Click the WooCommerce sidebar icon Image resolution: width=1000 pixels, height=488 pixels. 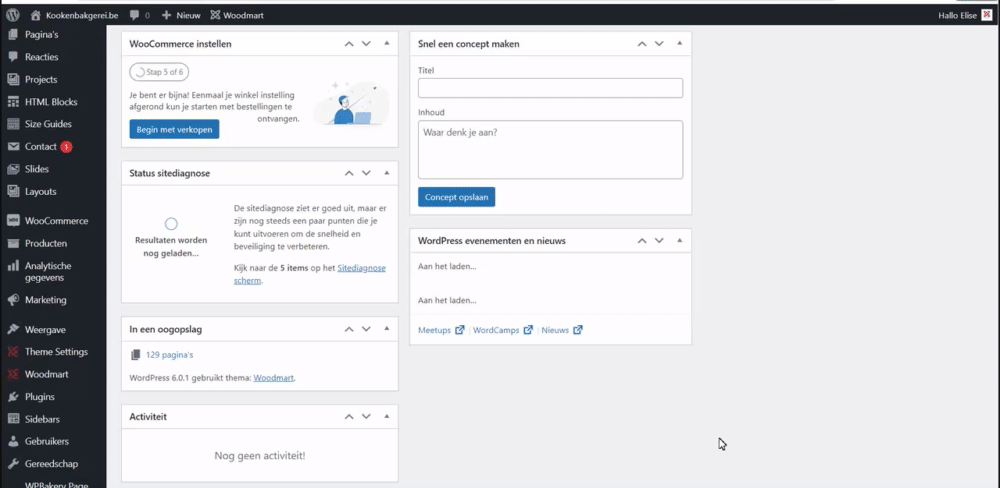(x=13, y=221)
